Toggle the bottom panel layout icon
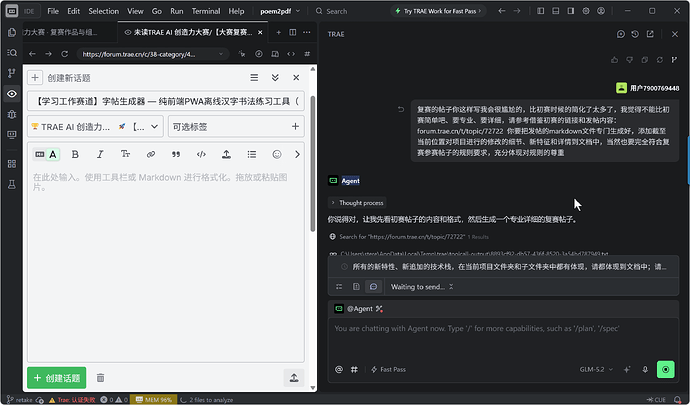690x405 pixels. (556, 11)
